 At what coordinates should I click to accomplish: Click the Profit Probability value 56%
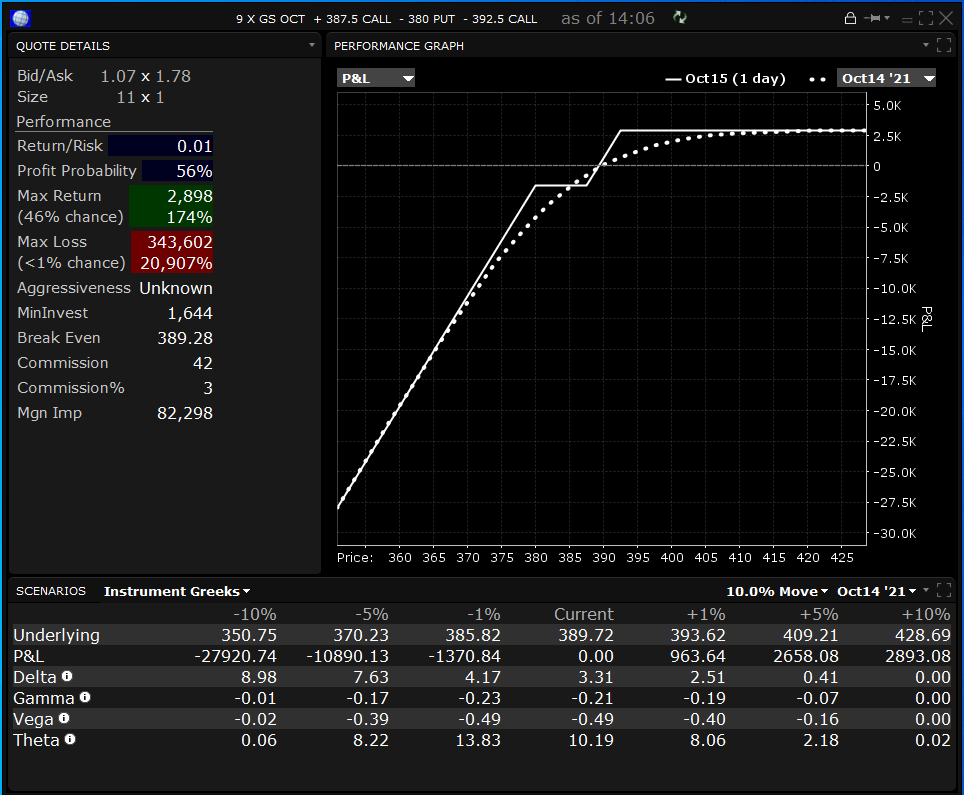(x=194, y=171)
